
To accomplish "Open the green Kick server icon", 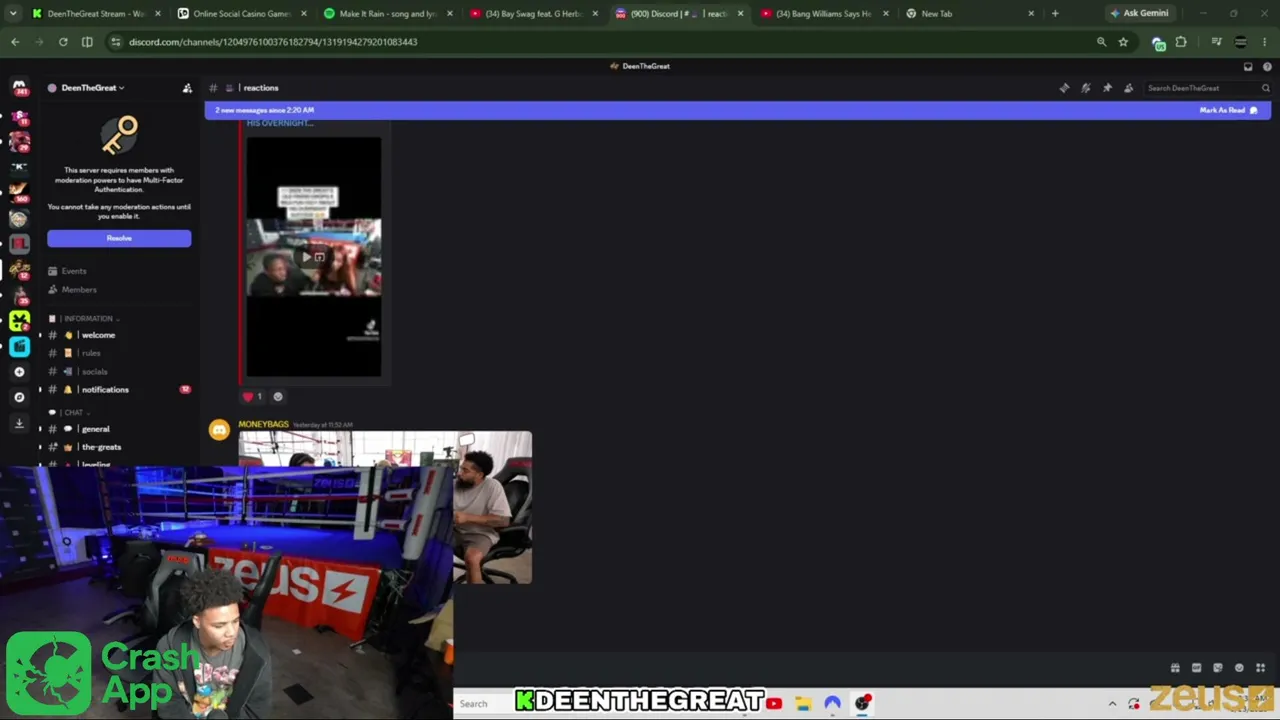I will pyautogui.click(x=19, y=321).
